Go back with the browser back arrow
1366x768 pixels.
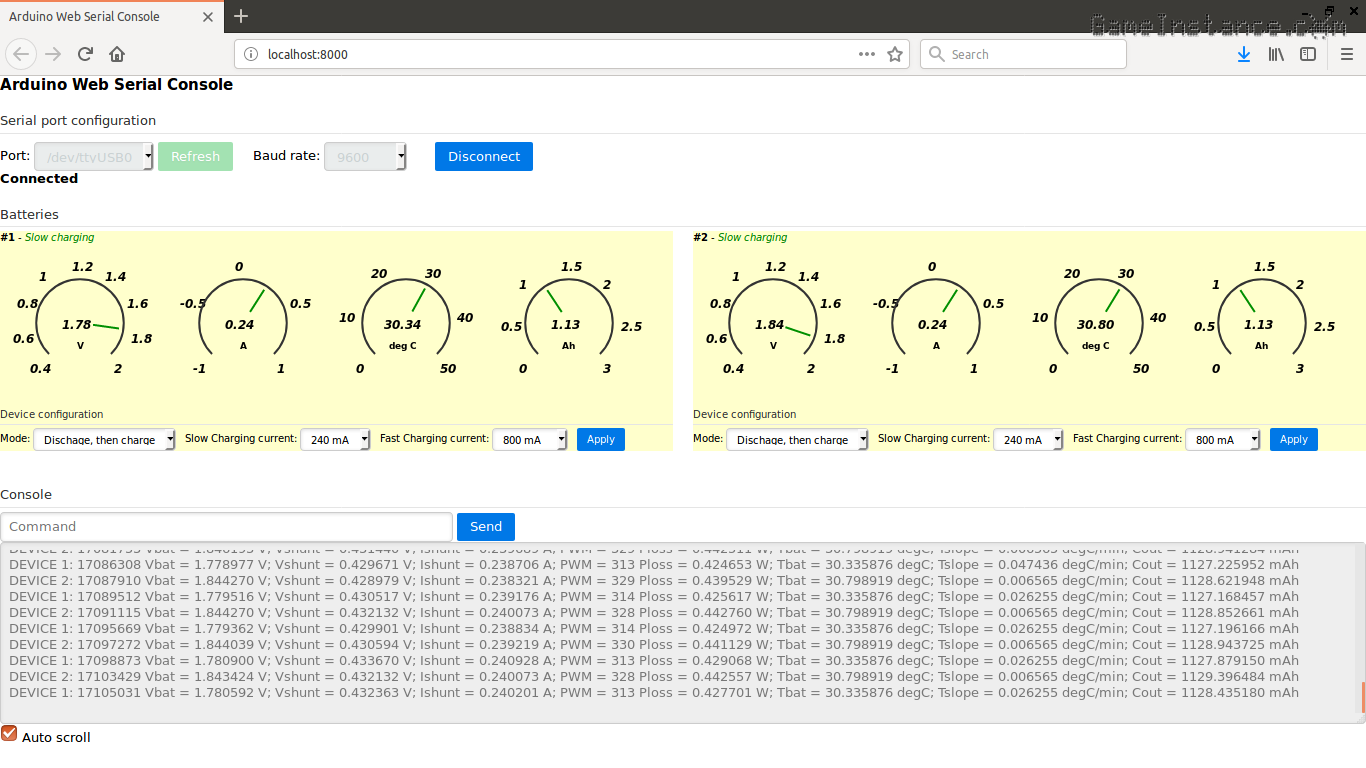22,54
